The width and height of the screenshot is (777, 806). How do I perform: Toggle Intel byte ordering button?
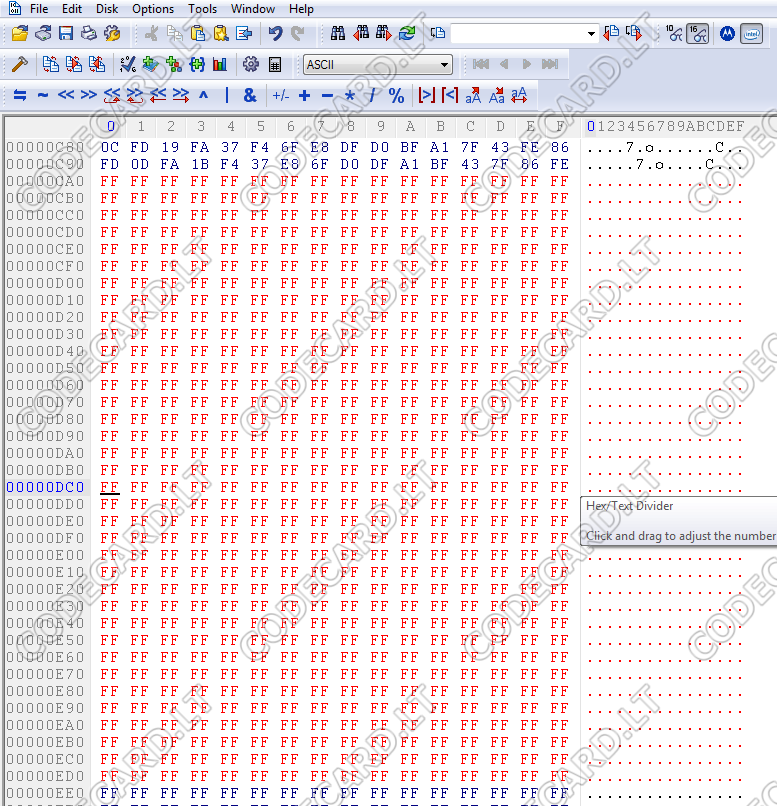coord(751,34)
